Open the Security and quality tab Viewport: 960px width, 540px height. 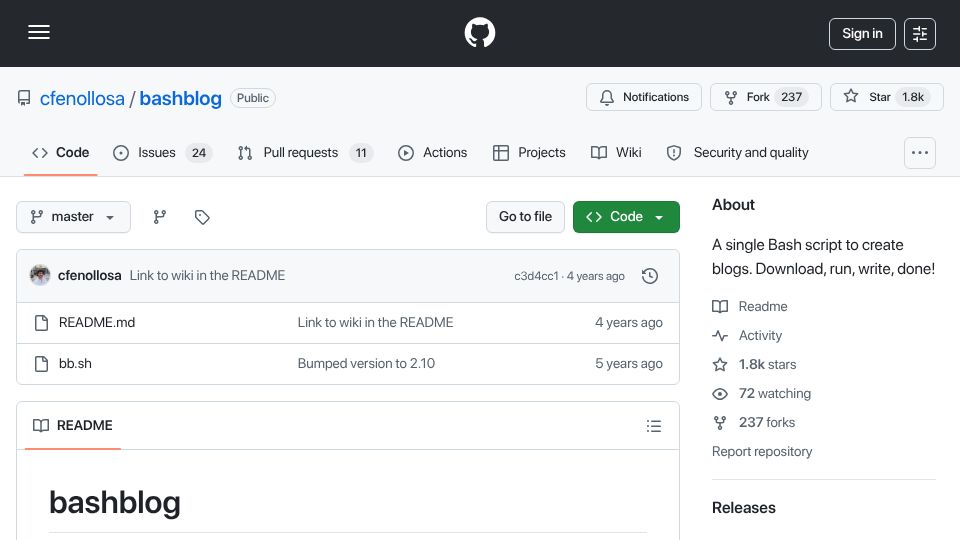[x=737, y=152]
